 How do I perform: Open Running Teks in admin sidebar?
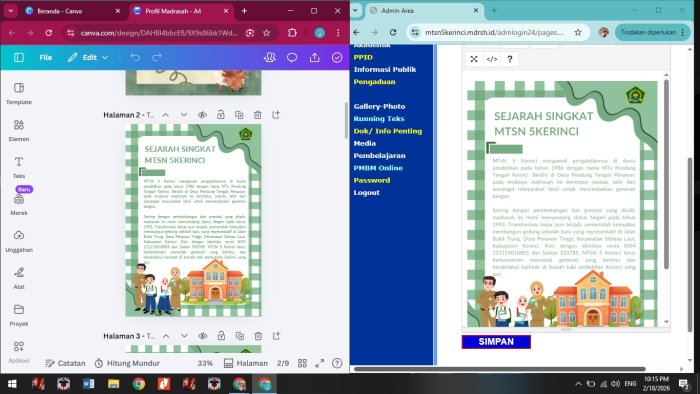click(x=379, y=119)
